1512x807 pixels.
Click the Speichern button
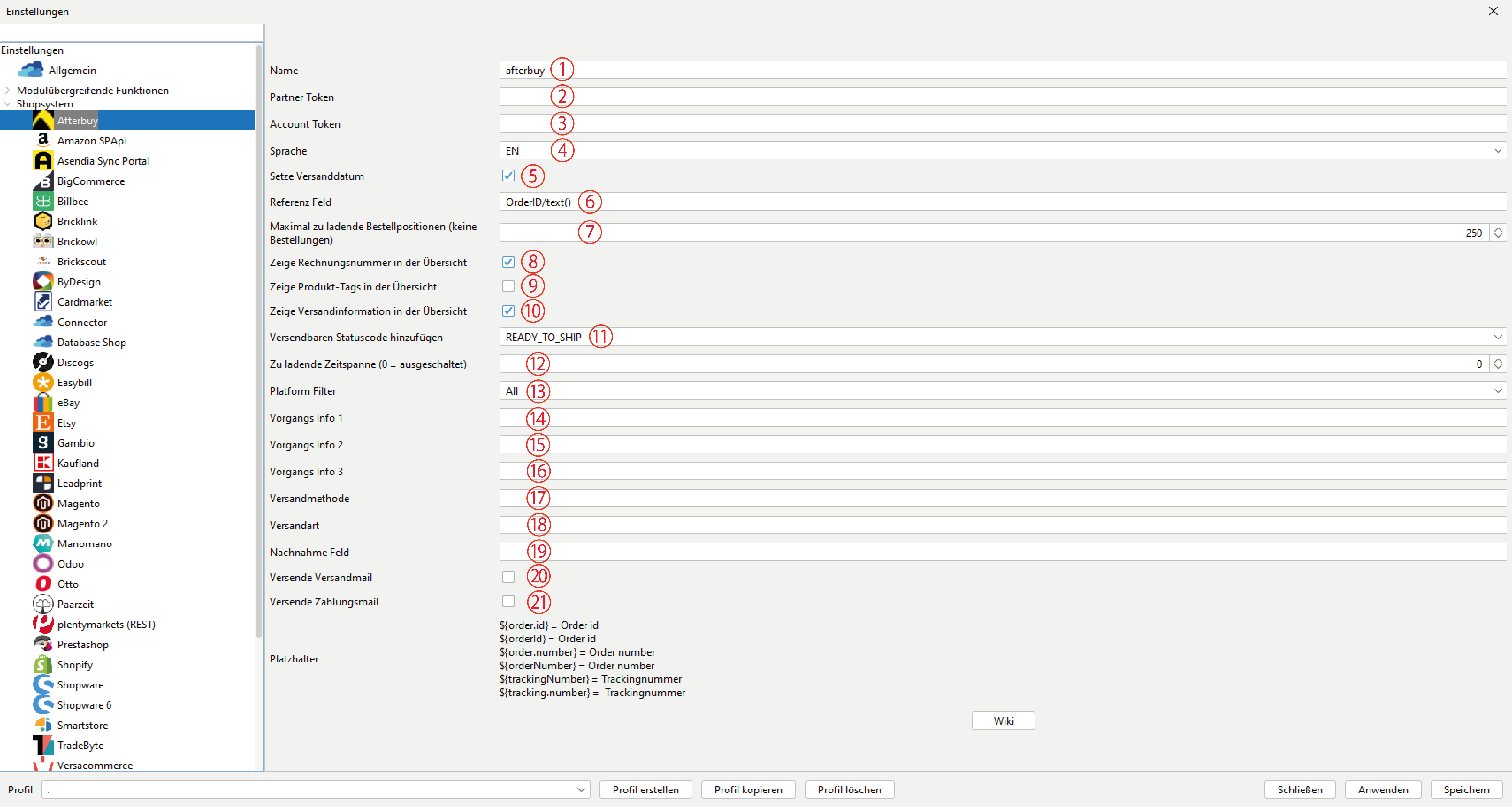[x=1466, y=789]
